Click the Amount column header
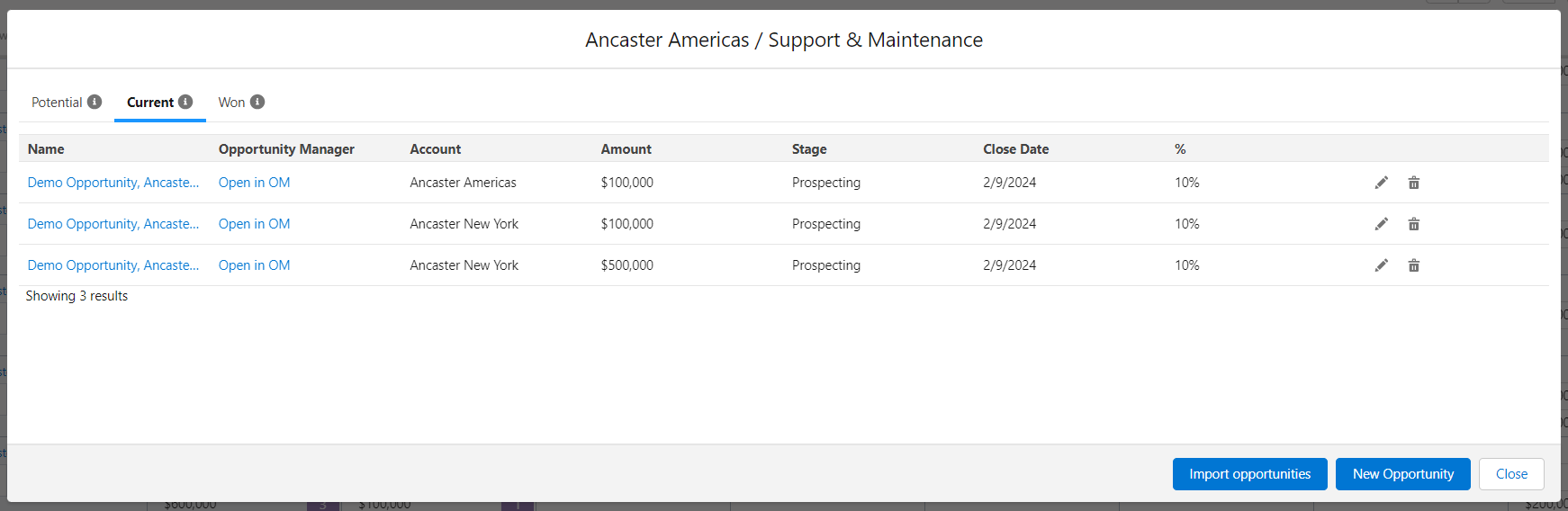The image size is (1568, 511). click(626, 149)
